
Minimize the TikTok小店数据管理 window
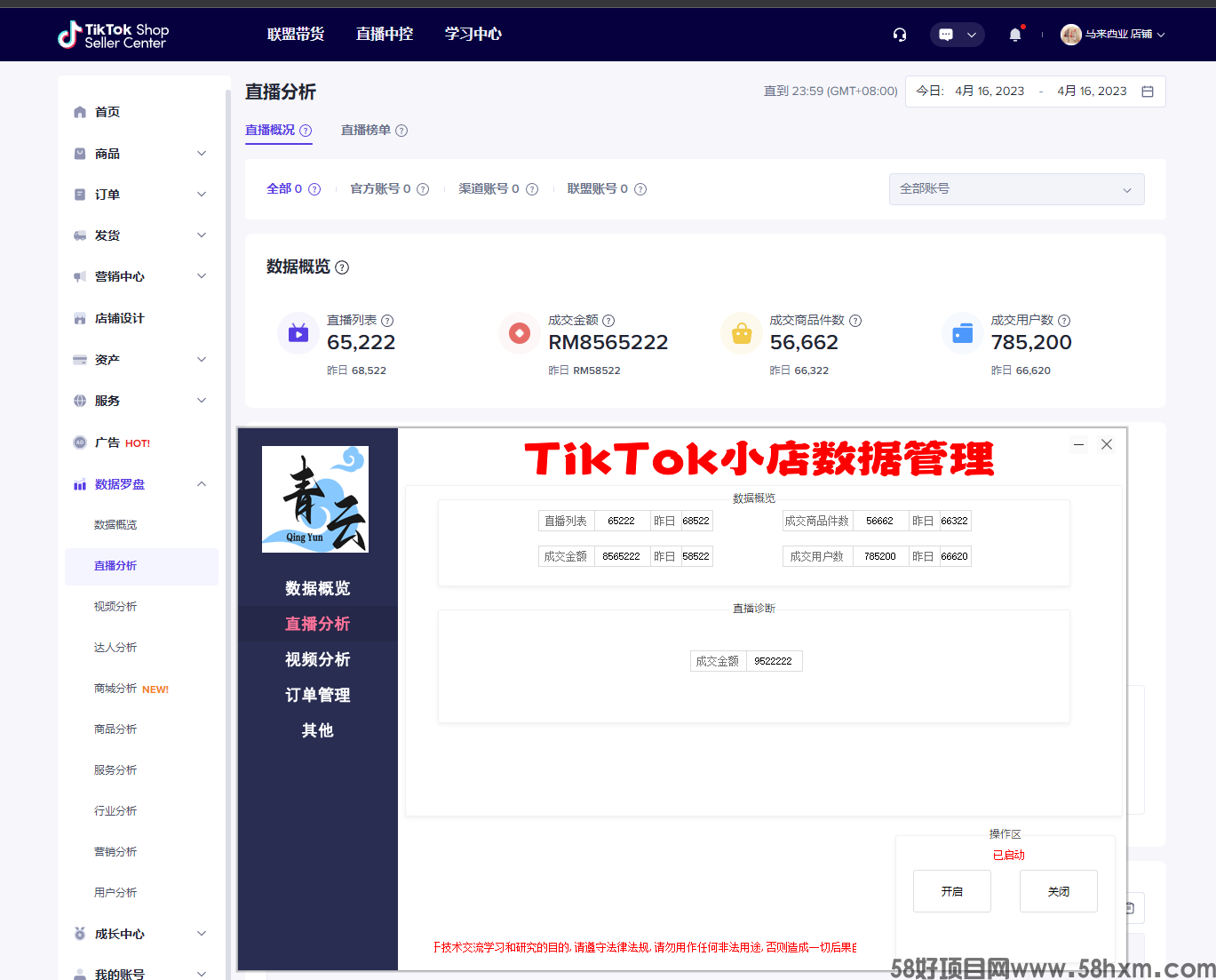[x=1078, y=444]
